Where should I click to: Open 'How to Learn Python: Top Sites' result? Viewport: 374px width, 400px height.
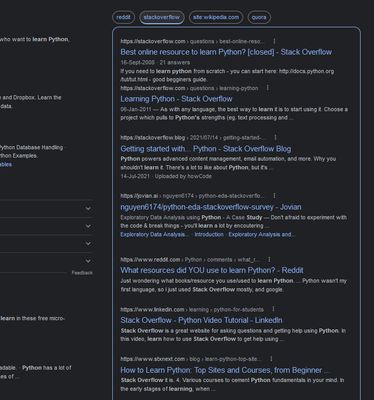[225, 370]
